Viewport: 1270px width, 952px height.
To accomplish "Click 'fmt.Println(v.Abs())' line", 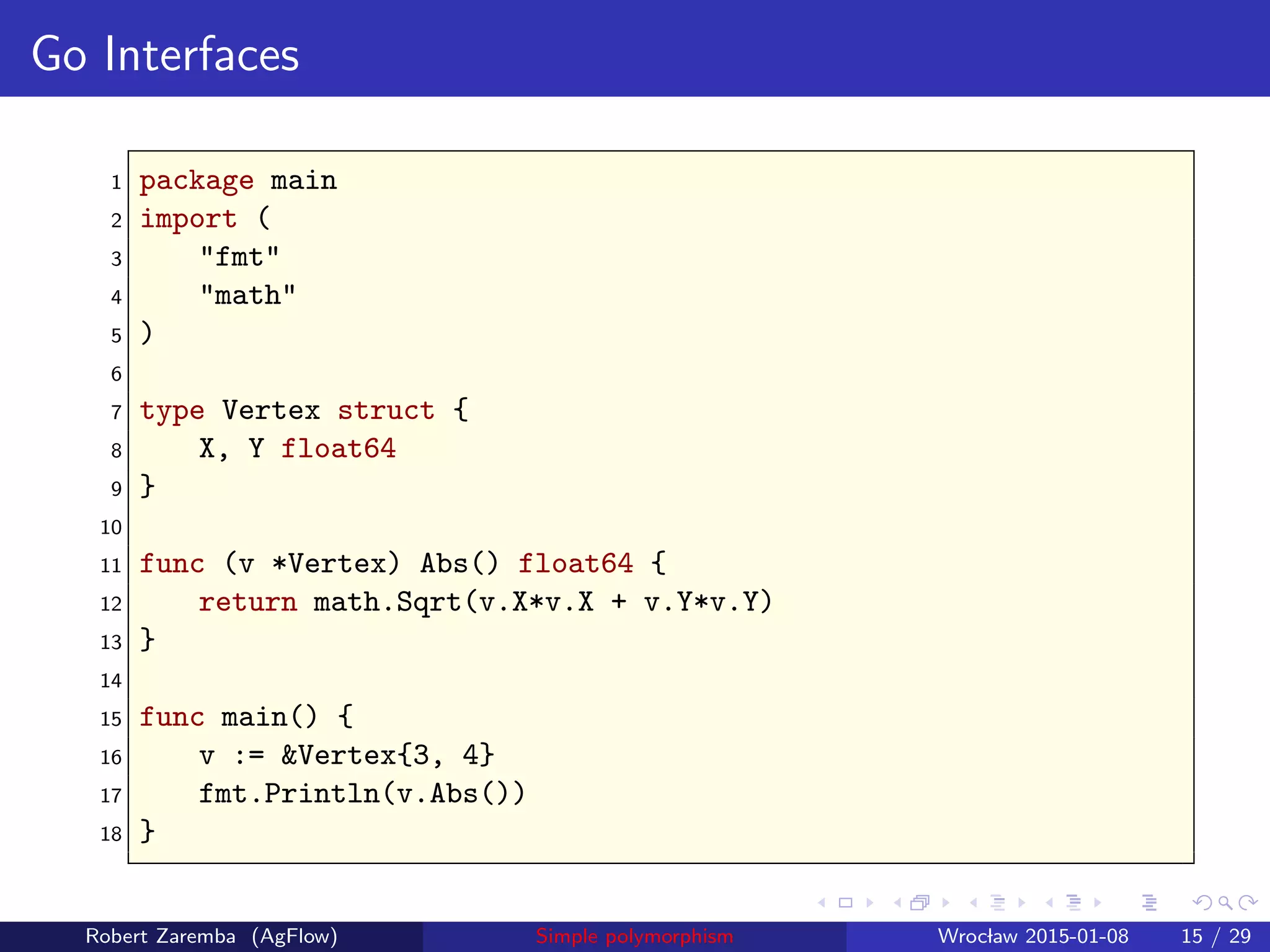I will point(362,793).
